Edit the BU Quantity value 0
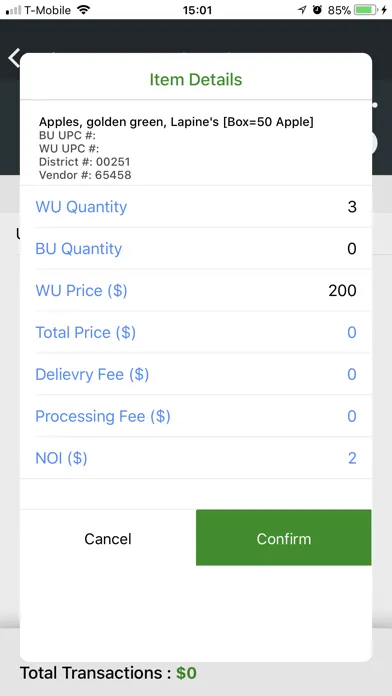Viewport: 392px width, 696px height. (x=352, y=249)
